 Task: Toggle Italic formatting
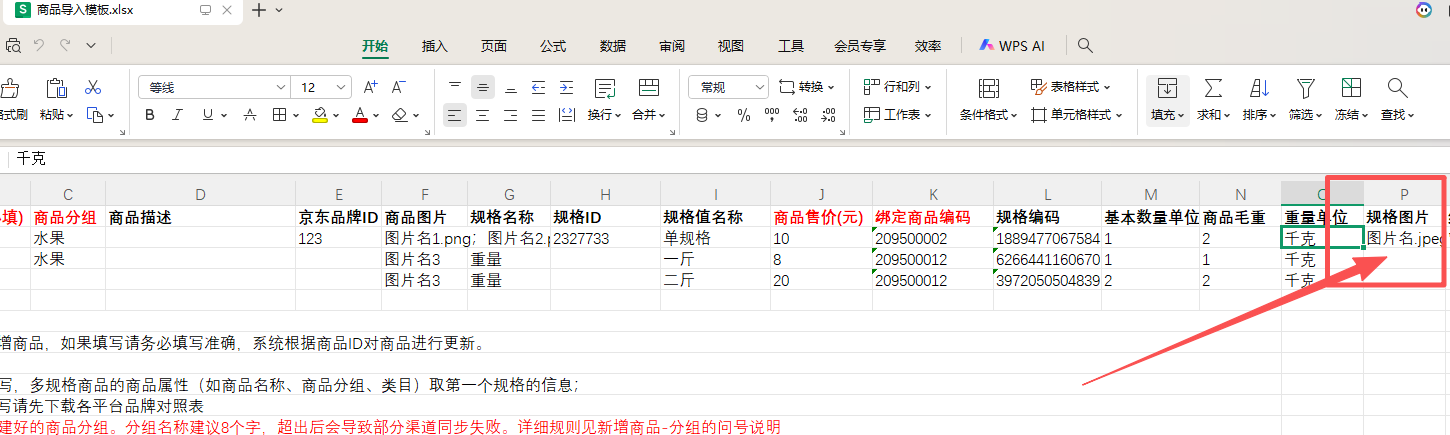pos(179,115)
